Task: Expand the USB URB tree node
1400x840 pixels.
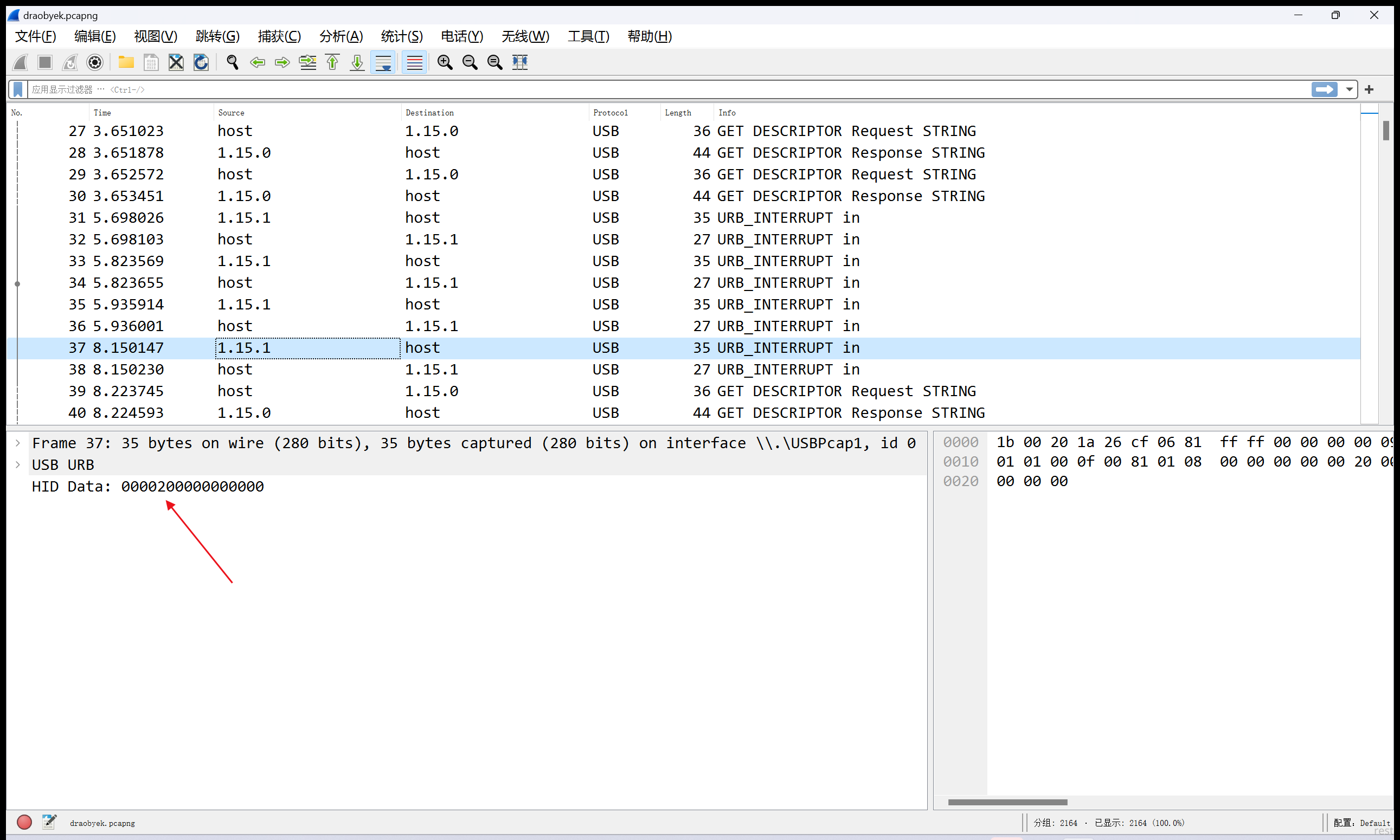Action: pyautogui.click(x=18, y=465)
